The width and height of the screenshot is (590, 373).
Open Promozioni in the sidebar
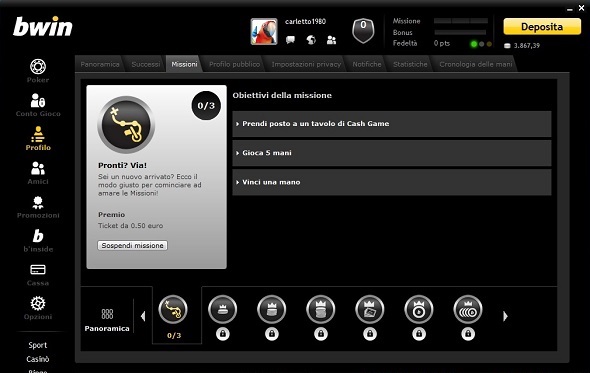(x=38, y=207)
